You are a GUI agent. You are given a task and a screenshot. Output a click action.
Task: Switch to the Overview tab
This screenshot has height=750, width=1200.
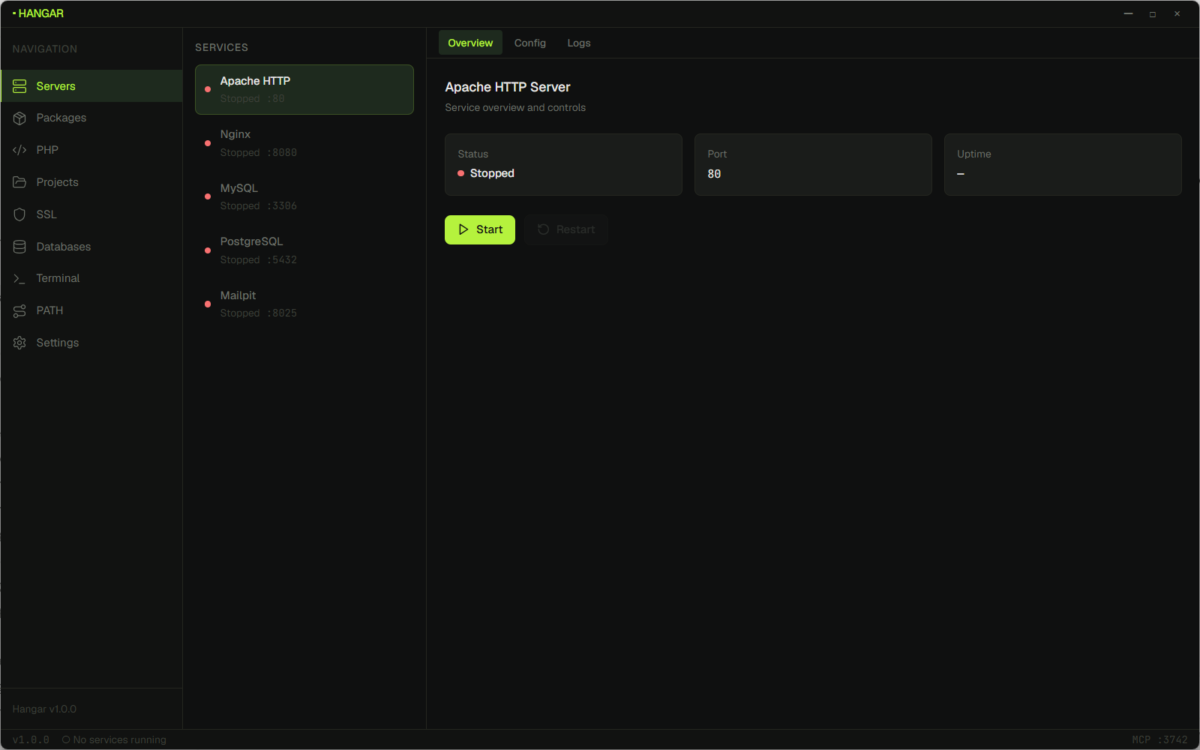click(x=470, y=43)
